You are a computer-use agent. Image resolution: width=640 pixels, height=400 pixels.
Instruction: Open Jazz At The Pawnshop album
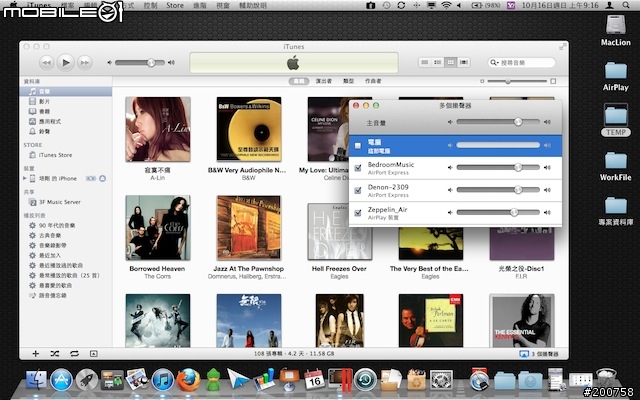pos(249,228)
